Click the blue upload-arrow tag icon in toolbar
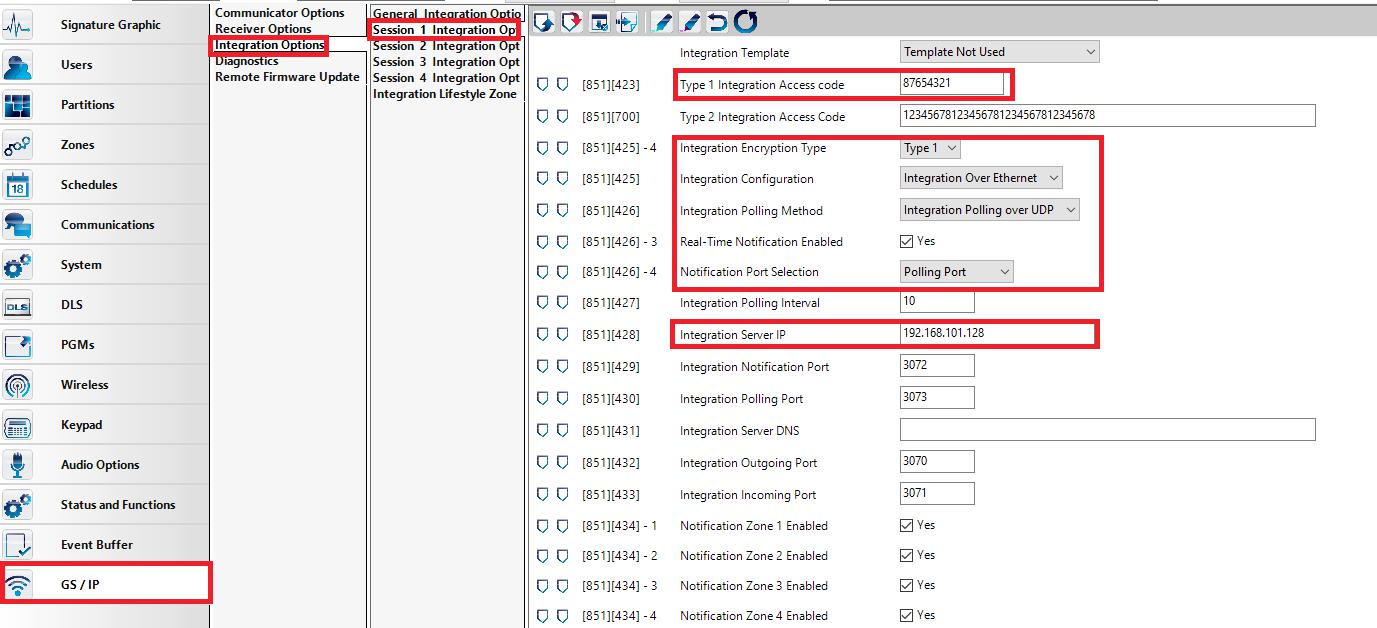The width and height of the screenshot is (1377, 628). [x=543, y=21]
